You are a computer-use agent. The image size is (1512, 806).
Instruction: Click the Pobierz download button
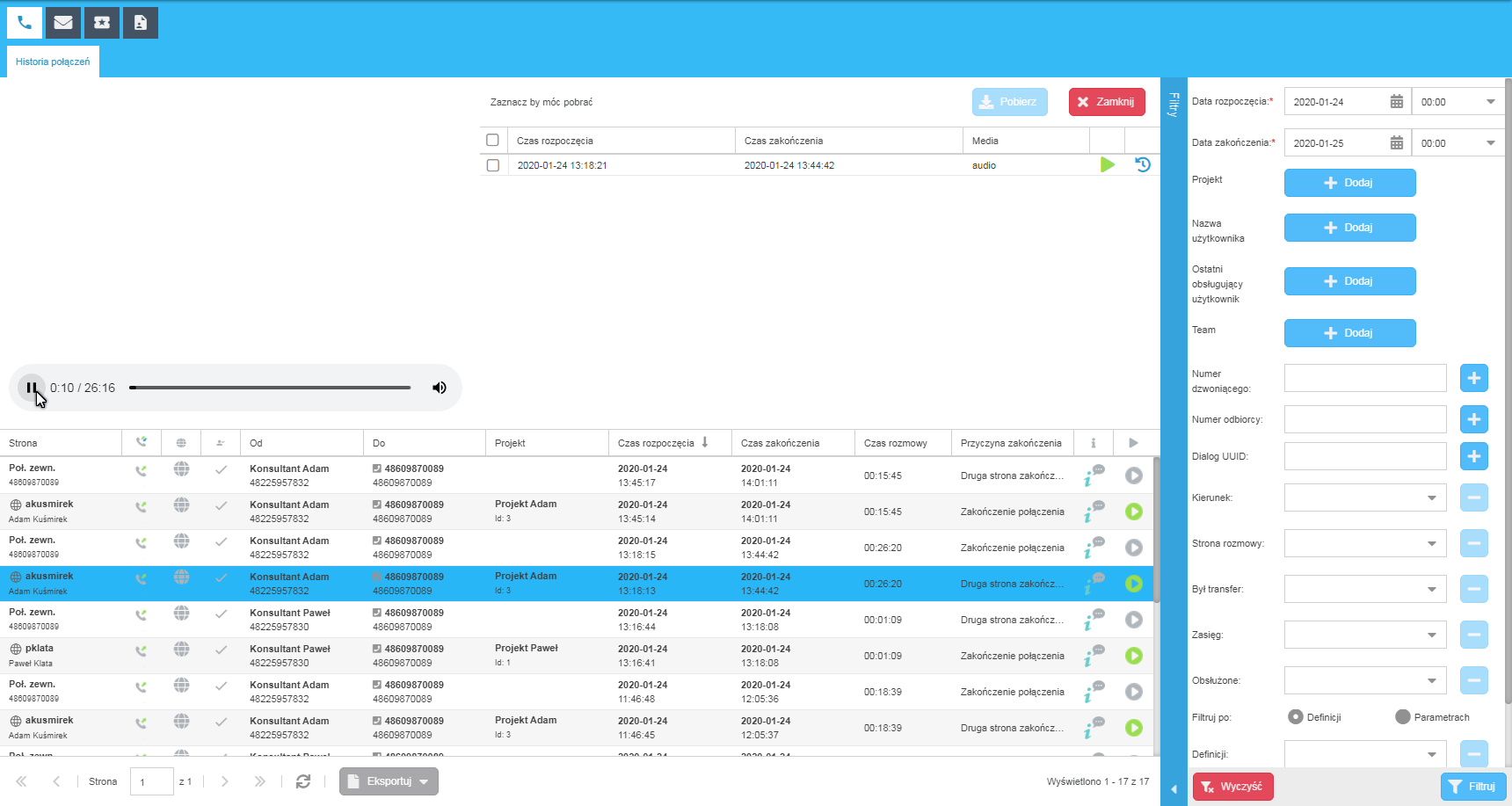[x=1010, y=102]
